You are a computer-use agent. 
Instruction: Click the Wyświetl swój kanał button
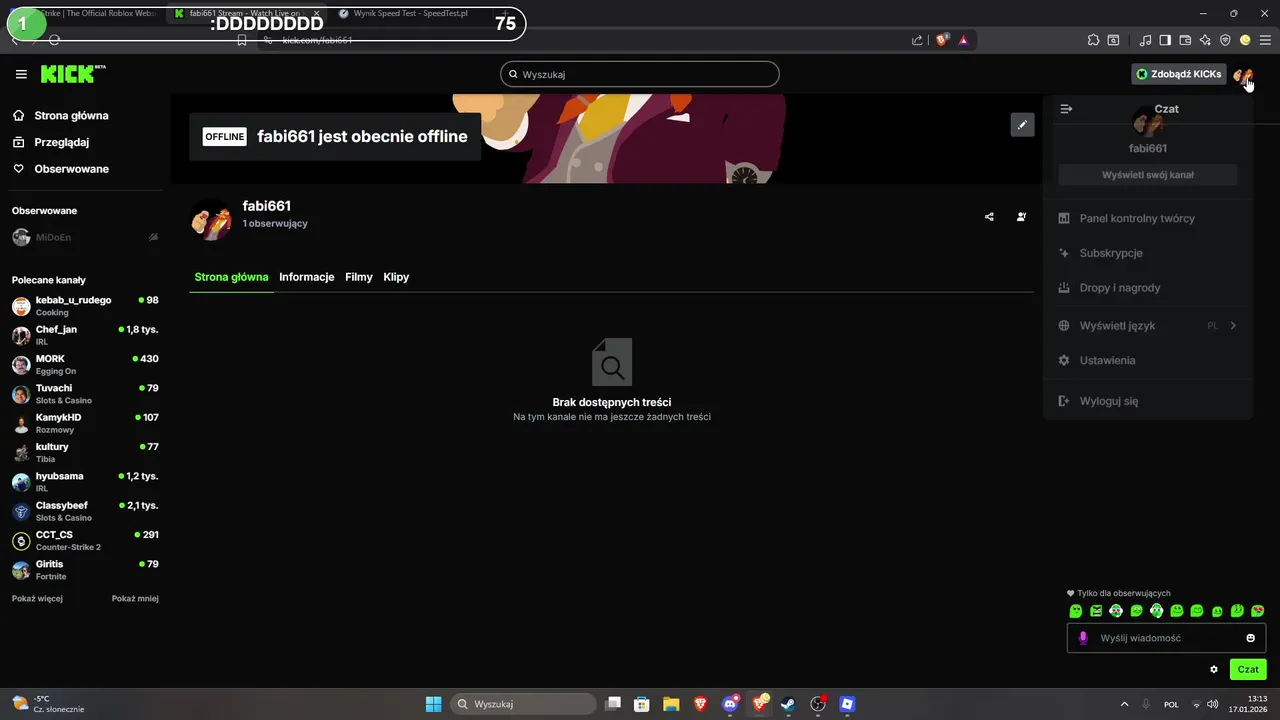[x=1148, y=175]
